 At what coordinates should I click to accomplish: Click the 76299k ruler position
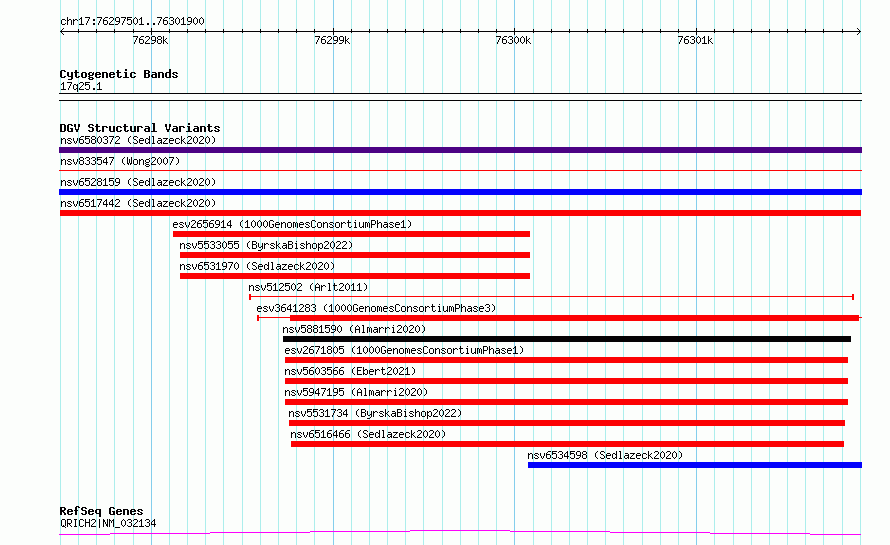pos(332,40)
